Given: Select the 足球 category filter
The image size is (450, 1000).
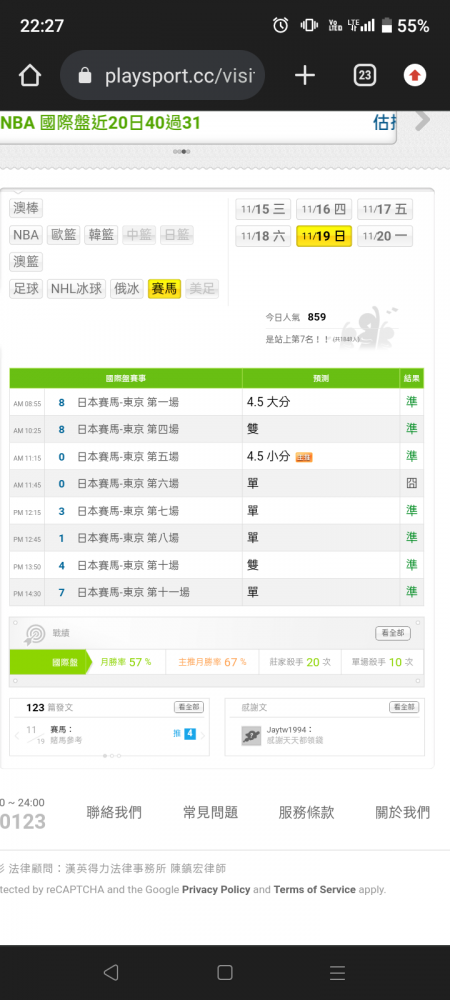Looking at the screenshot, I should (26, 289).
